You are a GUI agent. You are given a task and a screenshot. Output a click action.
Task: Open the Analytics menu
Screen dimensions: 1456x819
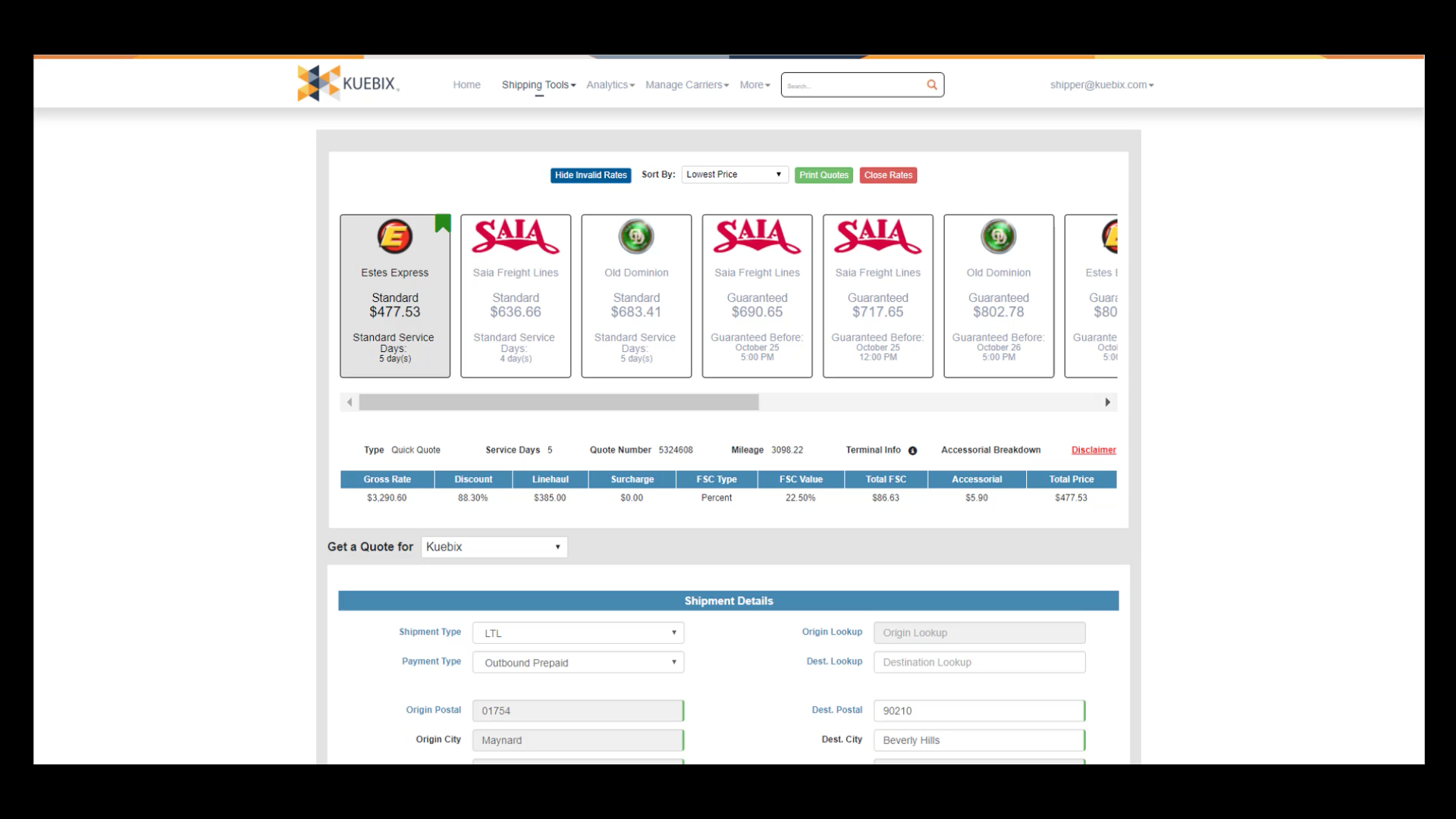pos(610,85)
